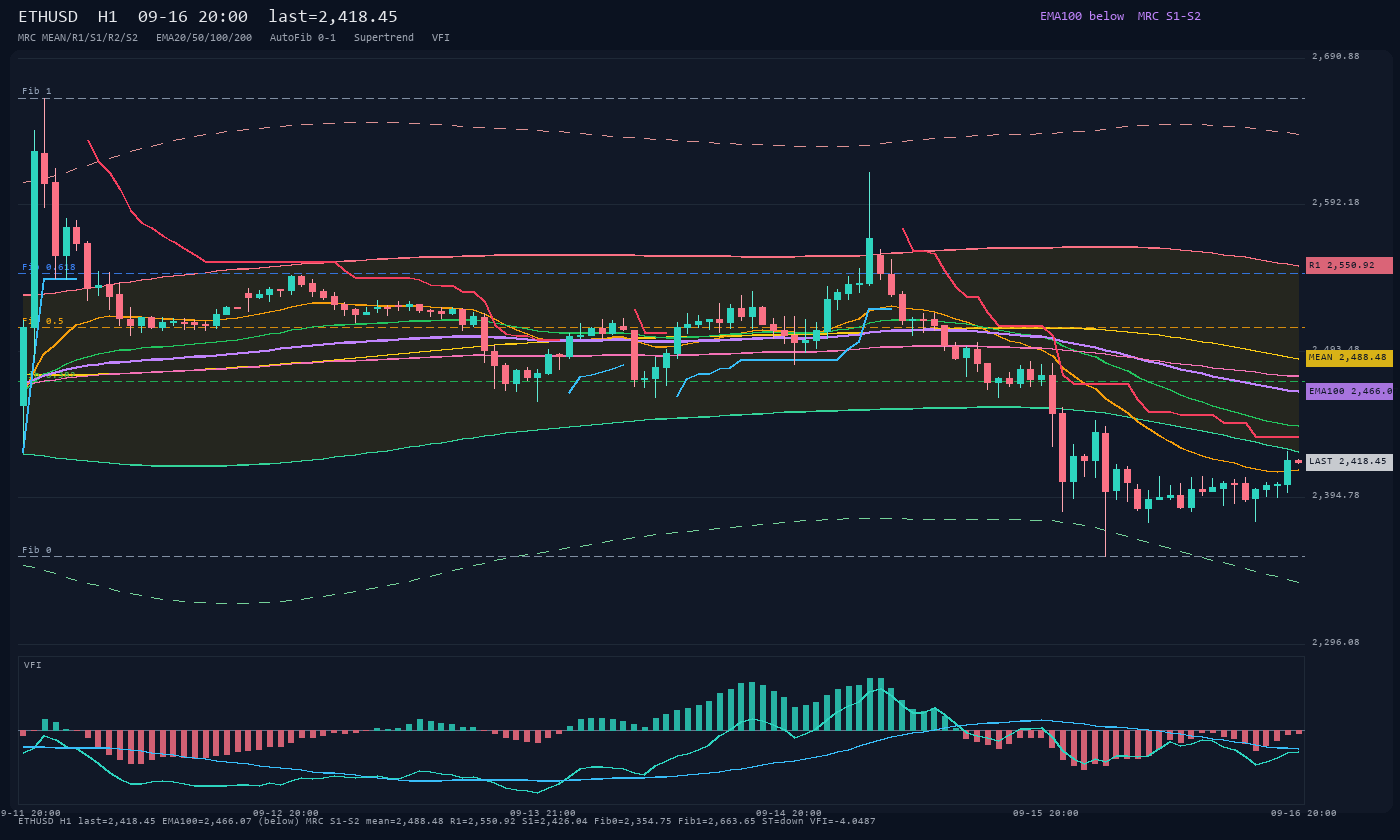Select the Fib 1 level label
This screenshot has height=840, width=1400.
37,91
